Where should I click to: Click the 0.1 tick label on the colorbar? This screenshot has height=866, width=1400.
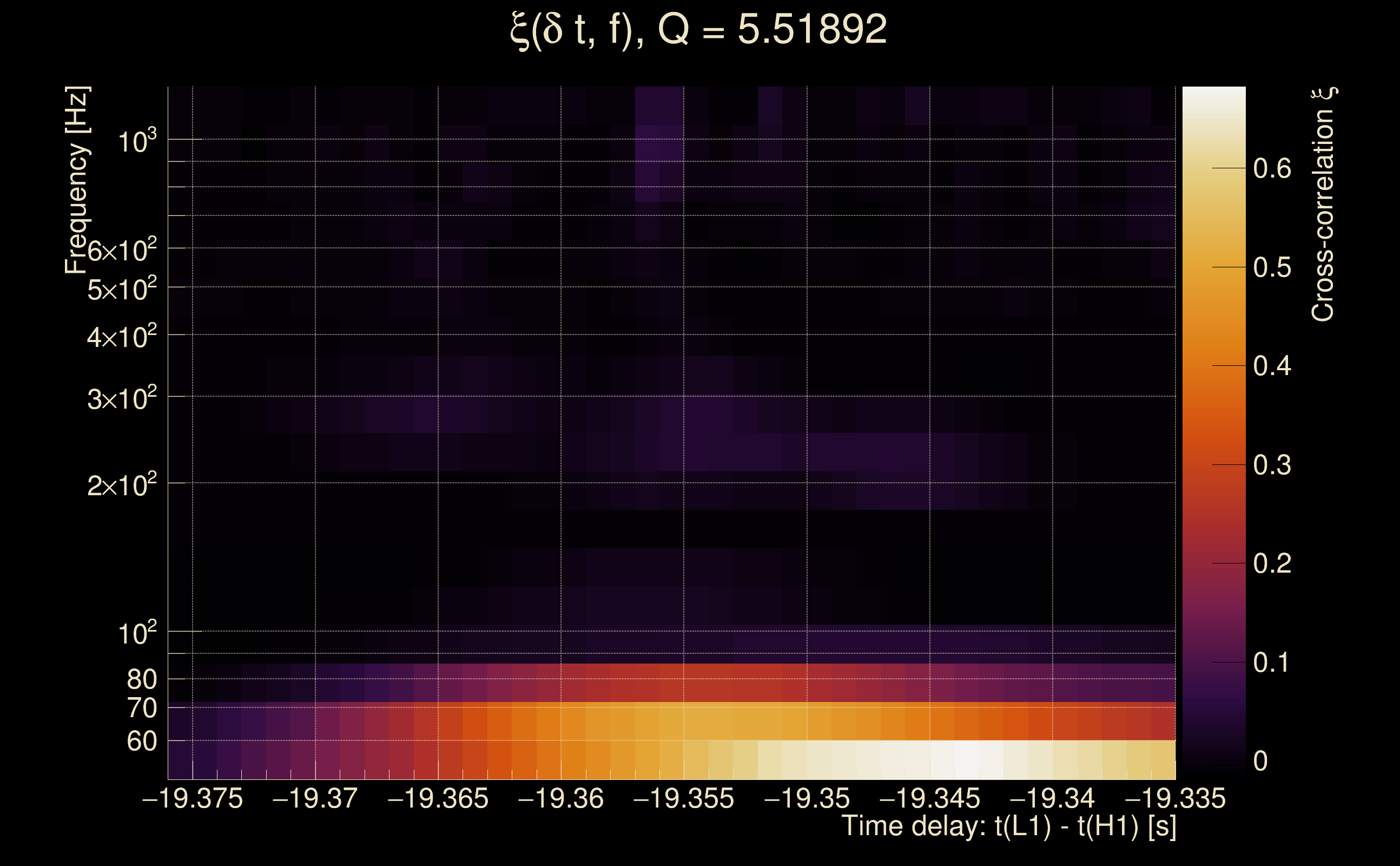coord(1272,662)
